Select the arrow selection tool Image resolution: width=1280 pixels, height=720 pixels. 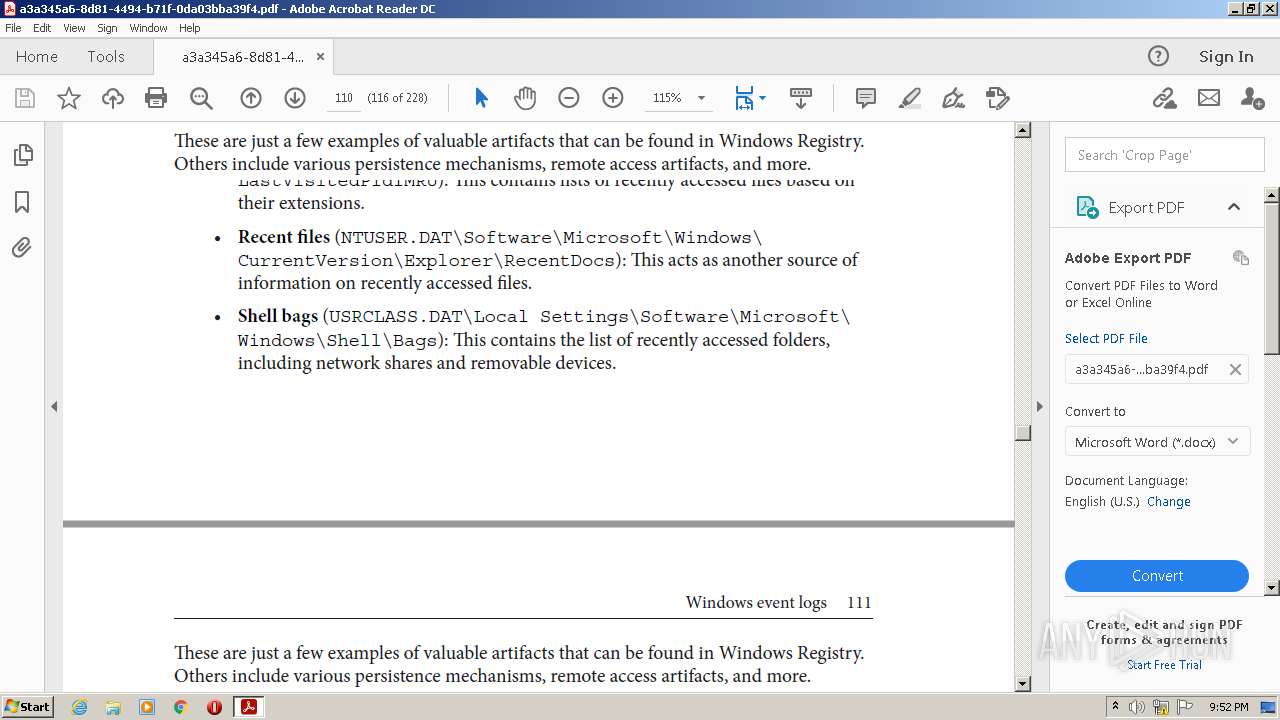[481, 98]
